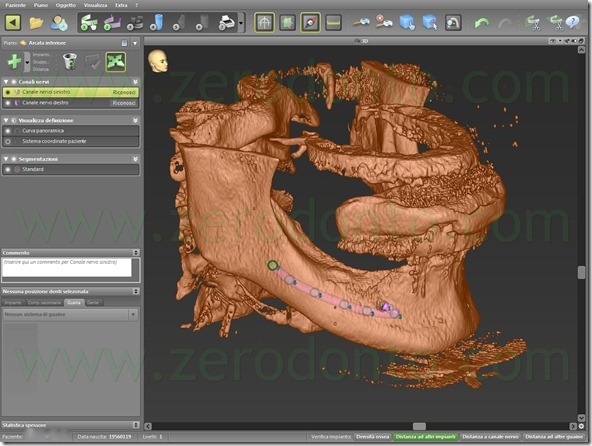Open the Nessun sistema di guaine dropdown

click(133, 315)
